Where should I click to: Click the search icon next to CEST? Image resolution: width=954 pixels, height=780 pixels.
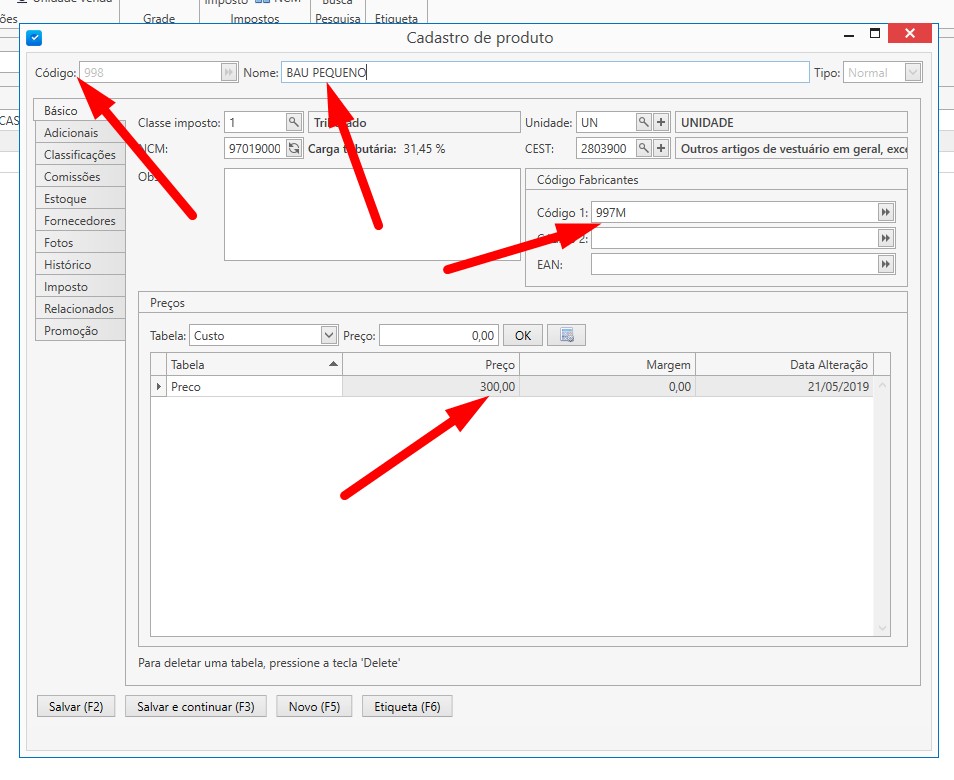coord(644,149)
